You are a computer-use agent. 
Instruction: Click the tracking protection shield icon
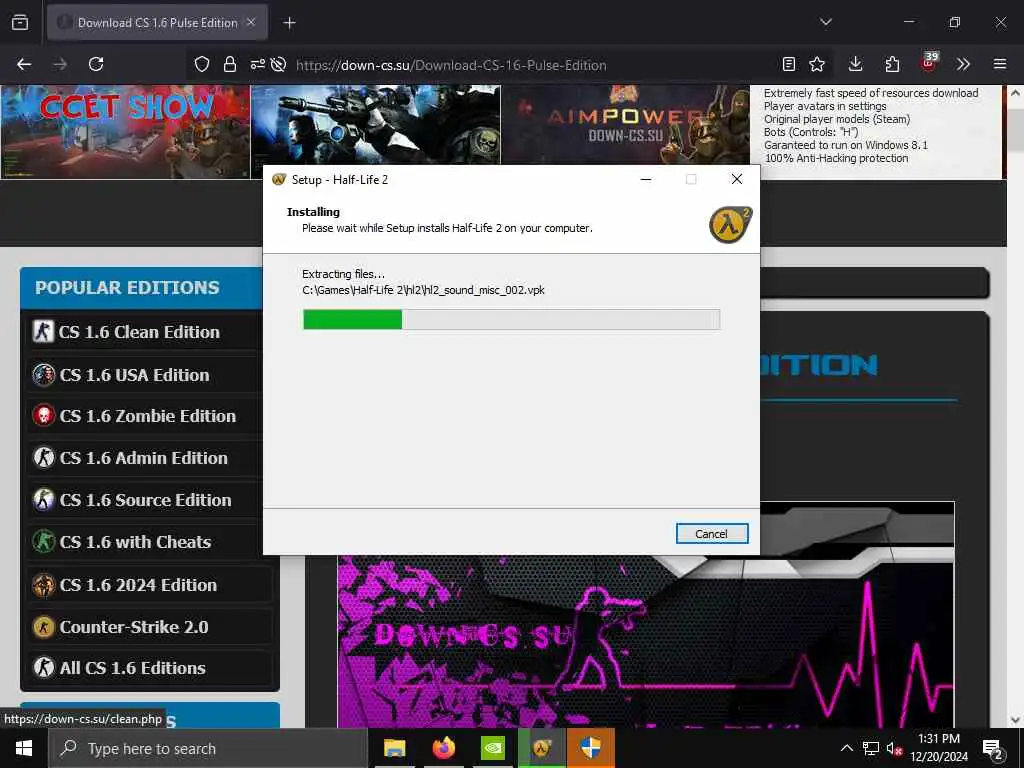pyautogui.click(x=202, y=64)
